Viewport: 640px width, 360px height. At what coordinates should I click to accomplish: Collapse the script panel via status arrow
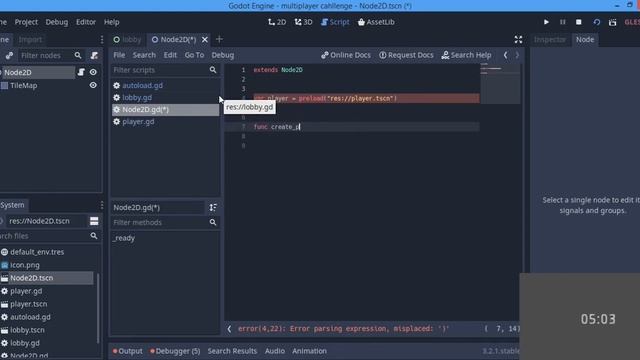(229, 329)
